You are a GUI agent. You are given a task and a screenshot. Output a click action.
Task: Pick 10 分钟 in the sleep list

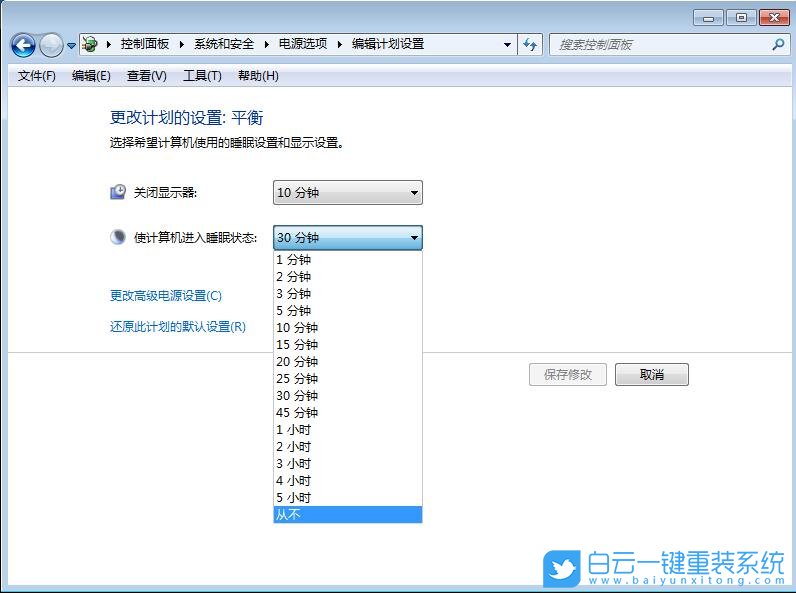[x=348, y=327]
